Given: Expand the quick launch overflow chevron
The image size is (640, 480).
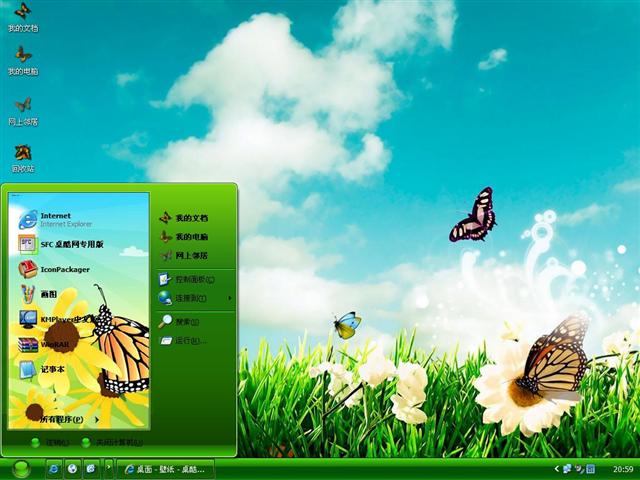Looking at the screenshot, I should point(109,467).
